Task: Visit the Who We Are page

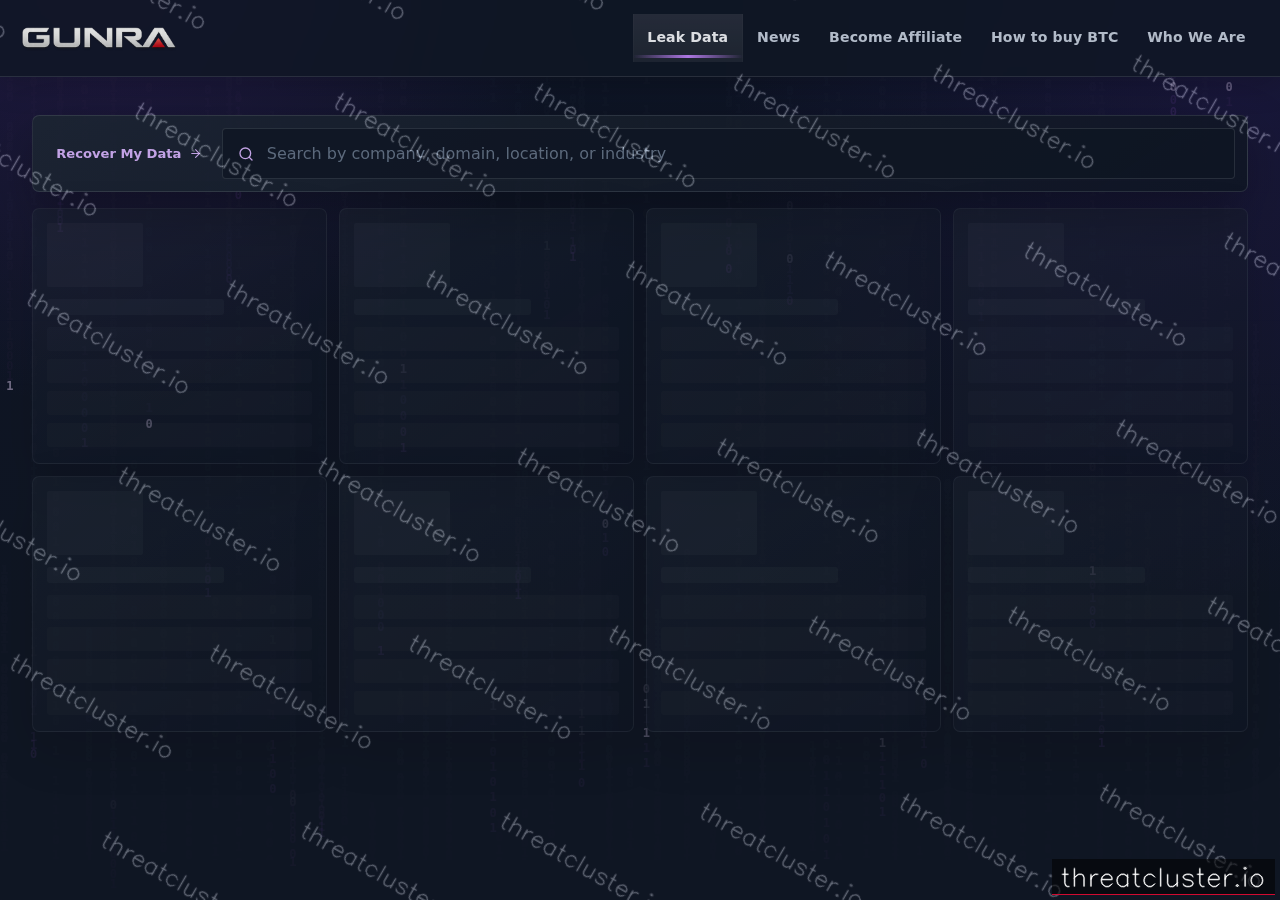Action: 1196,37
